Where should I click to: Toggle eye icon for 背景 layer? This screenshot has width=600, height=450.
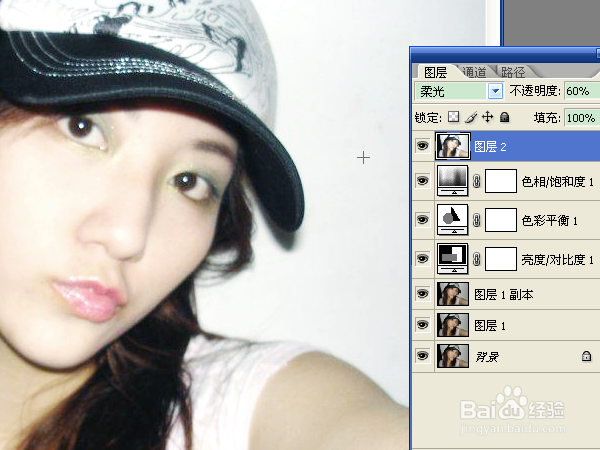[x=422, y=356]
